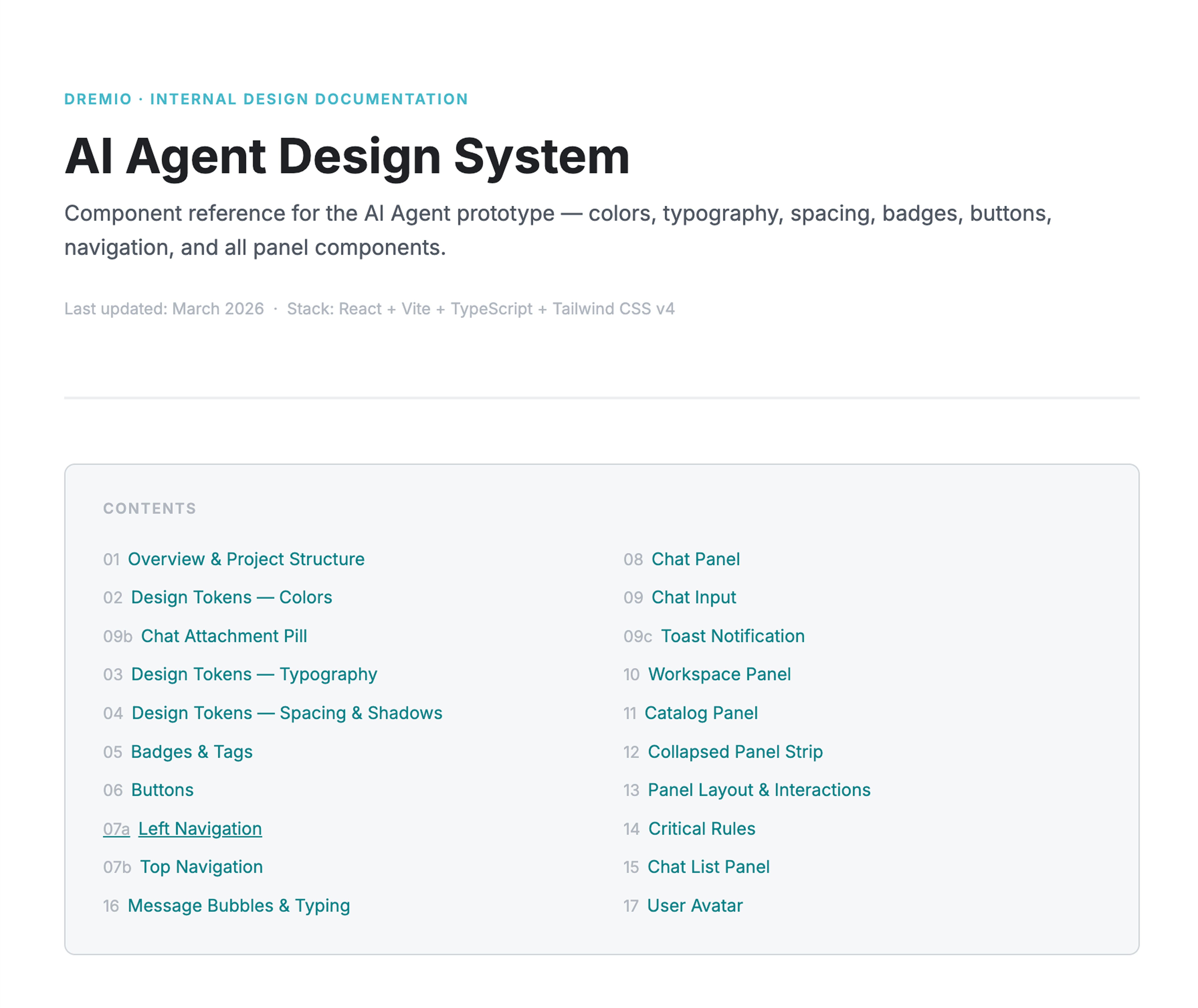View the Workspace Panel section
Screen dimensions: 1198x1008
719,674
